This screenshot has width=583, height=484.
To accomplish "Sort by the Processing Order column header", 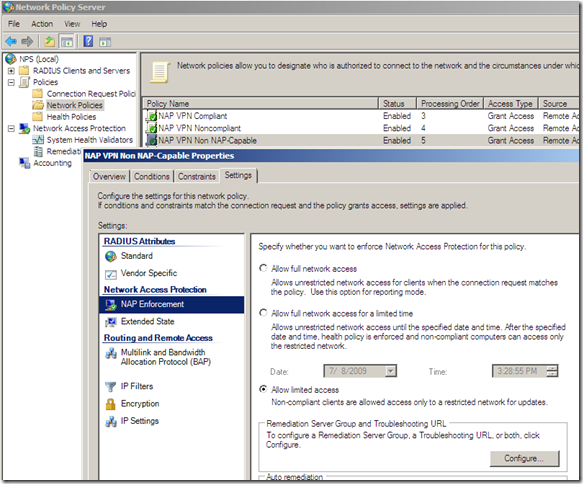I will coord(450,103).
